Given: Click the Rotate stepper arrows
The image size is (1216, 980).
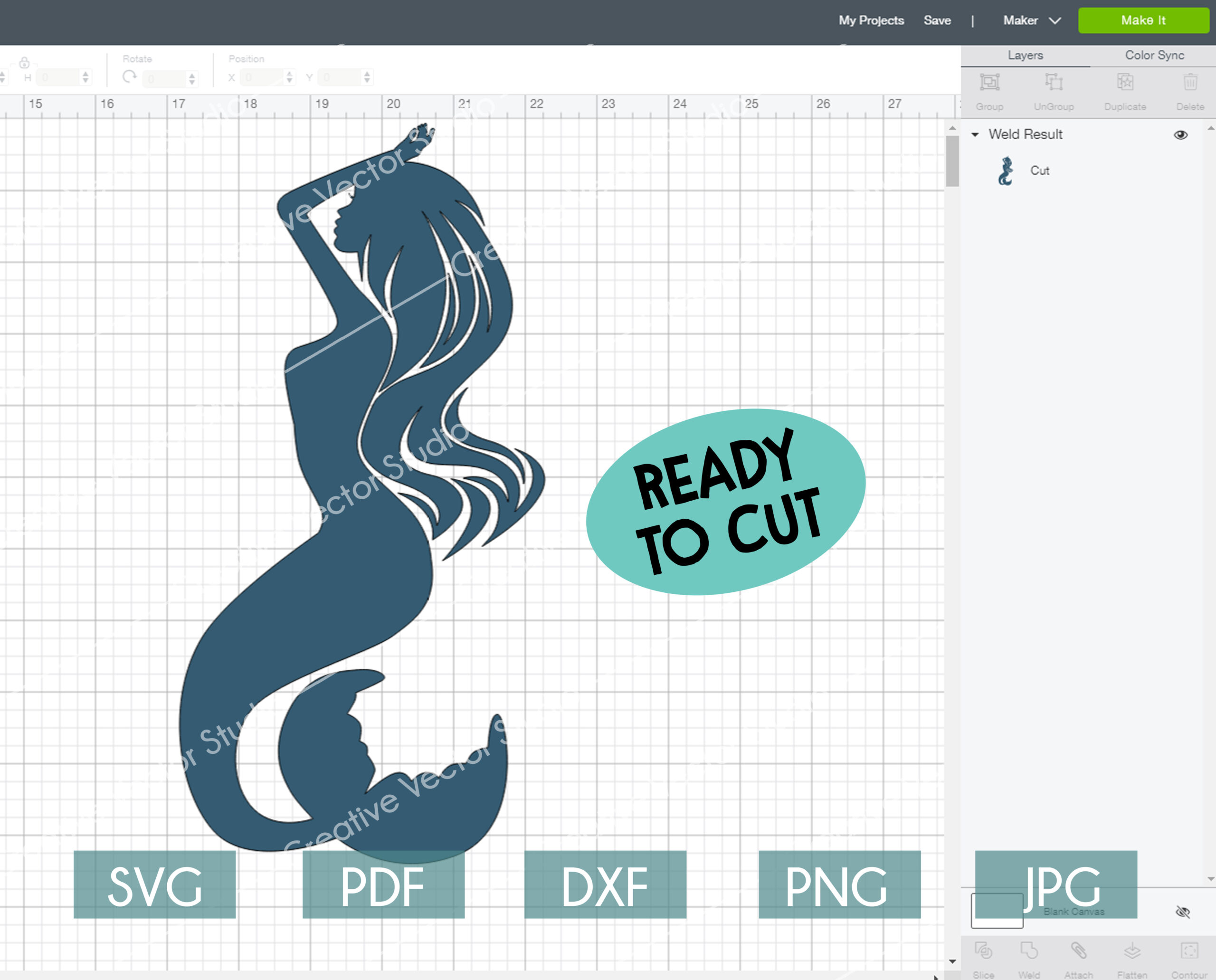Looking at the screenshot, I should click(192, 78).
